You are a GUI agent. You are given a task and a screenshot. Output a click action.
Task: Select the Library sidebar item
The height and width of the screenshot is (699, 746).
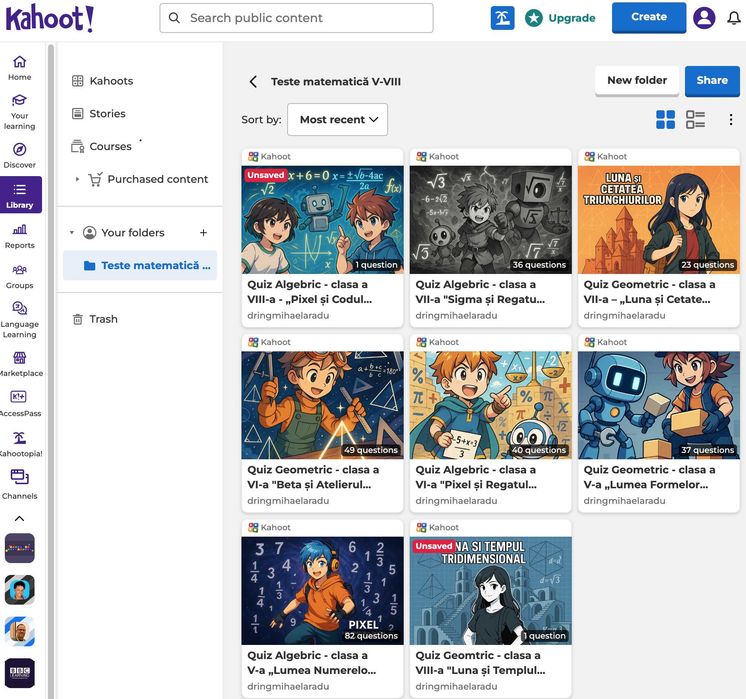click(x=20, y=195)
